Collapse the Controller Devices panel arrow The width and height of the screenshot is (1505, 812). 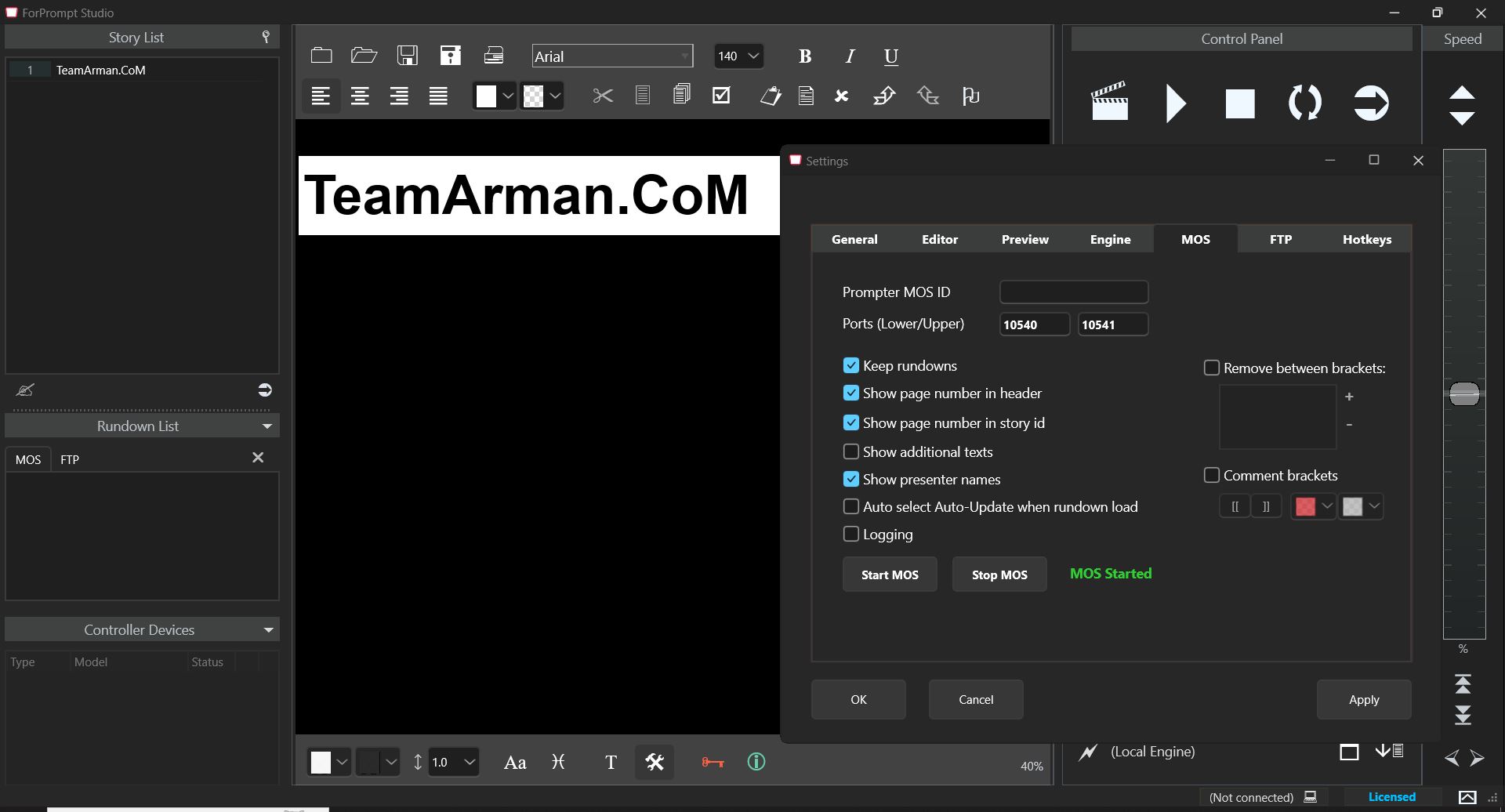(x=268, y=630)
